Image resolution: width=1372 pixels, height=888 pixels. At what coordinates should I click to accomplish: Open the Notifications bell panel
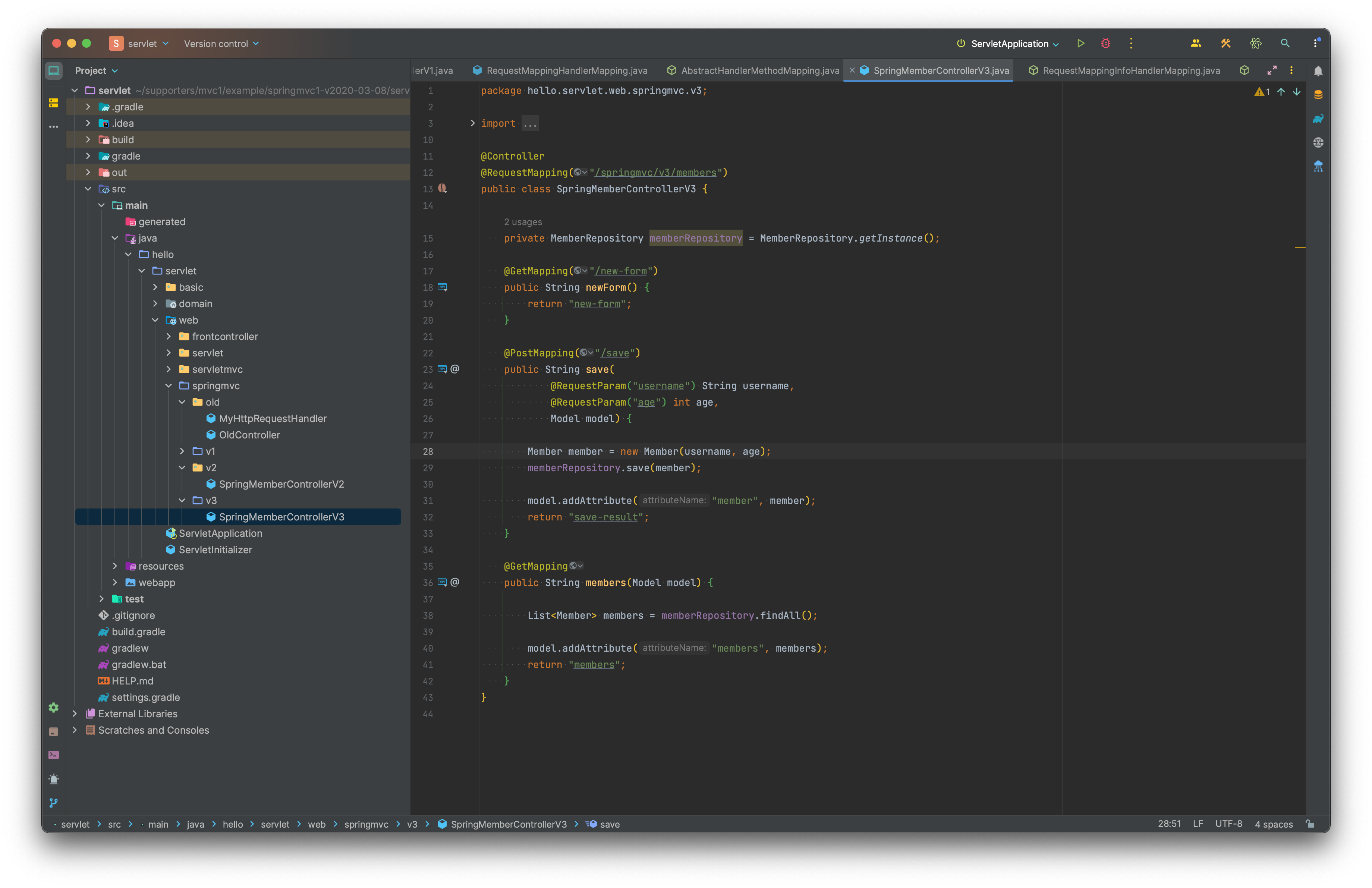(1318, 71)
